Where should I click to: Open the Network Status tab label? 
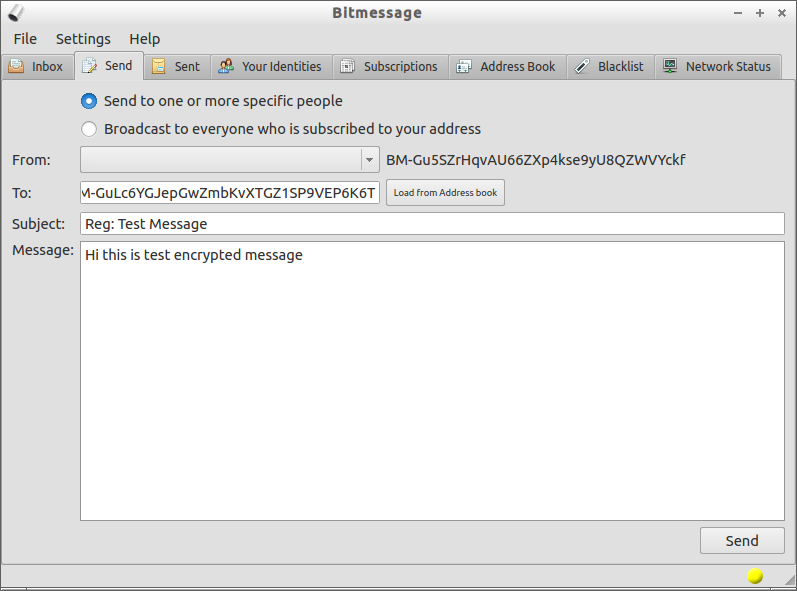[x=728, y=67]
